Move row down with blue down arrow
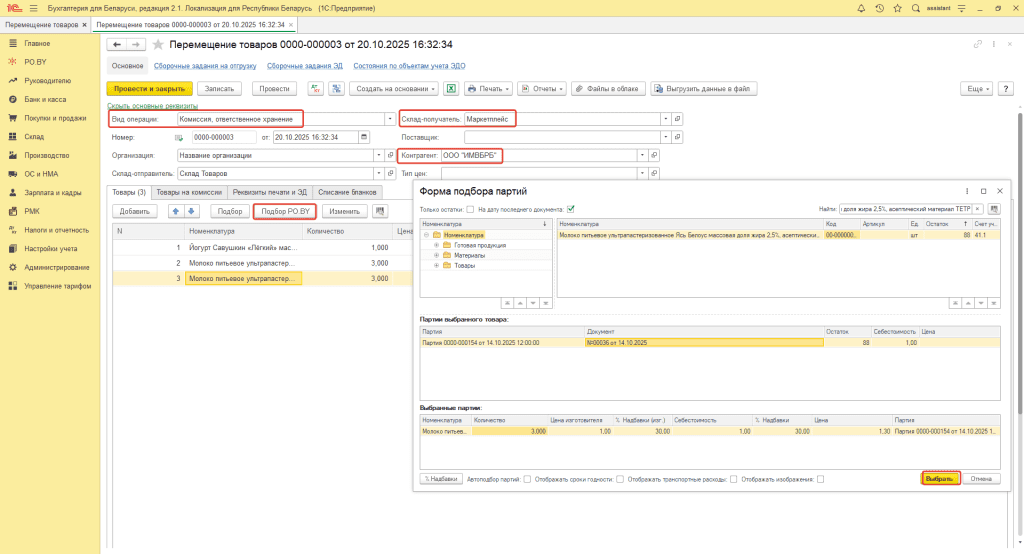 [193, 211]
